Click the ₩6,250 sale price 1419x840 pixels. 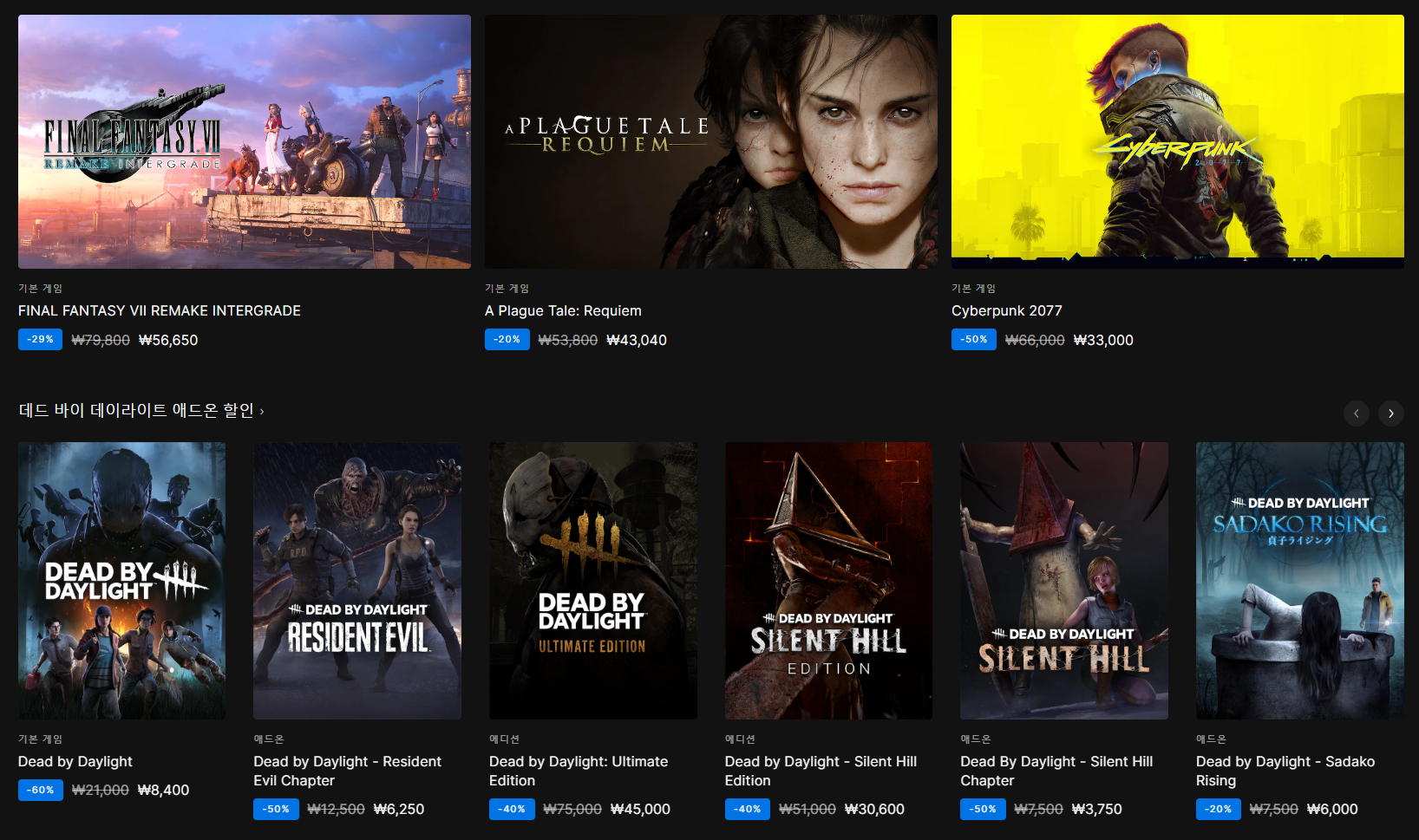coord(399,809)
